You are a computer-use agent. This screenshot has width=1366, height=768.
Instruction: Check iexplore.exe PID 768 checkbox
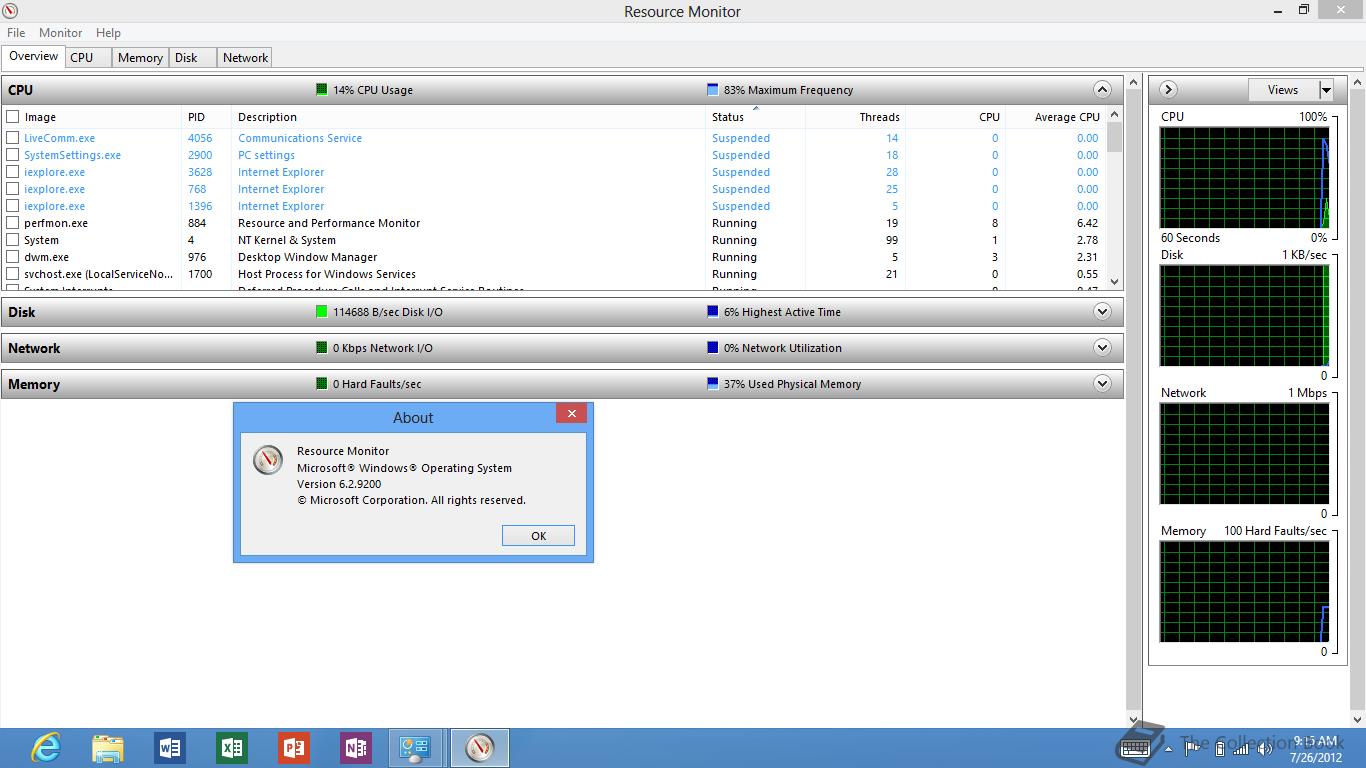13,189
